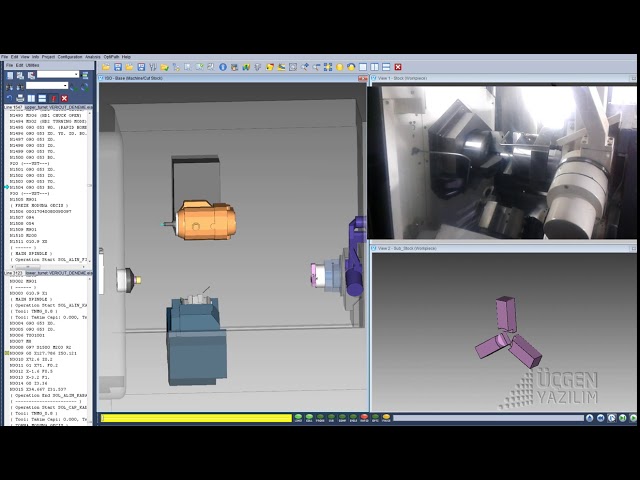This screenshot has height=480, width=640.
Task: Click the blue Info circle icon
Action: click(223, 67)
